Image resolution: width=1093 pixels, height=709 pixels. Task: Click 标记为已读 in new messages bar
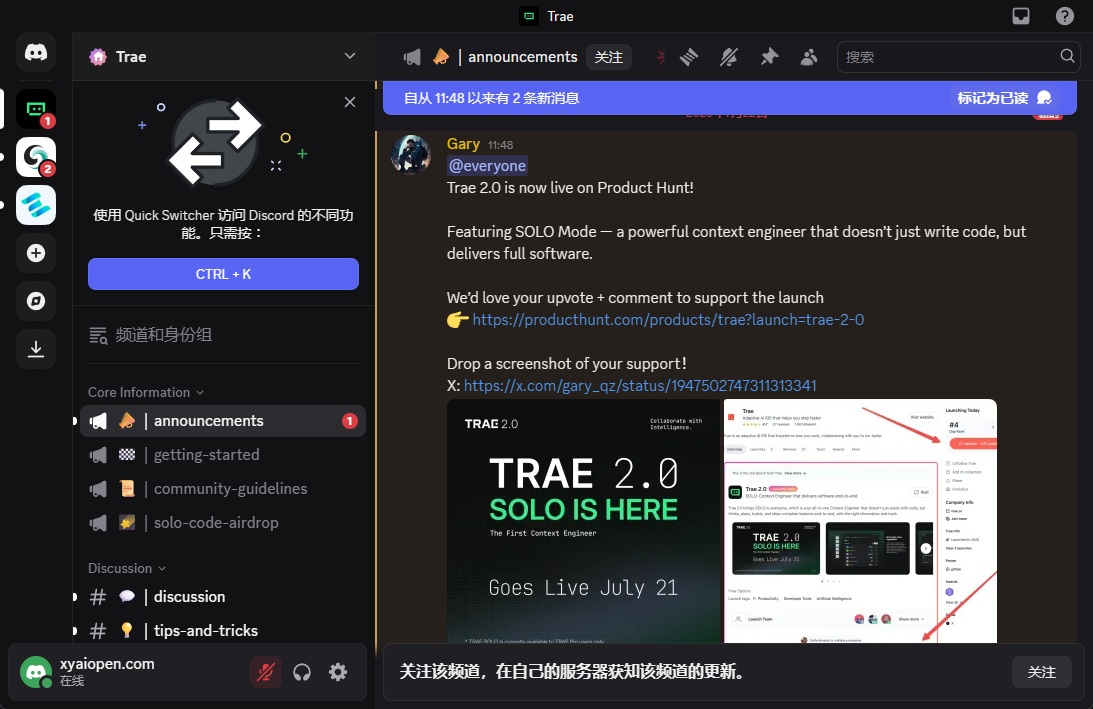pos(1004,98)
